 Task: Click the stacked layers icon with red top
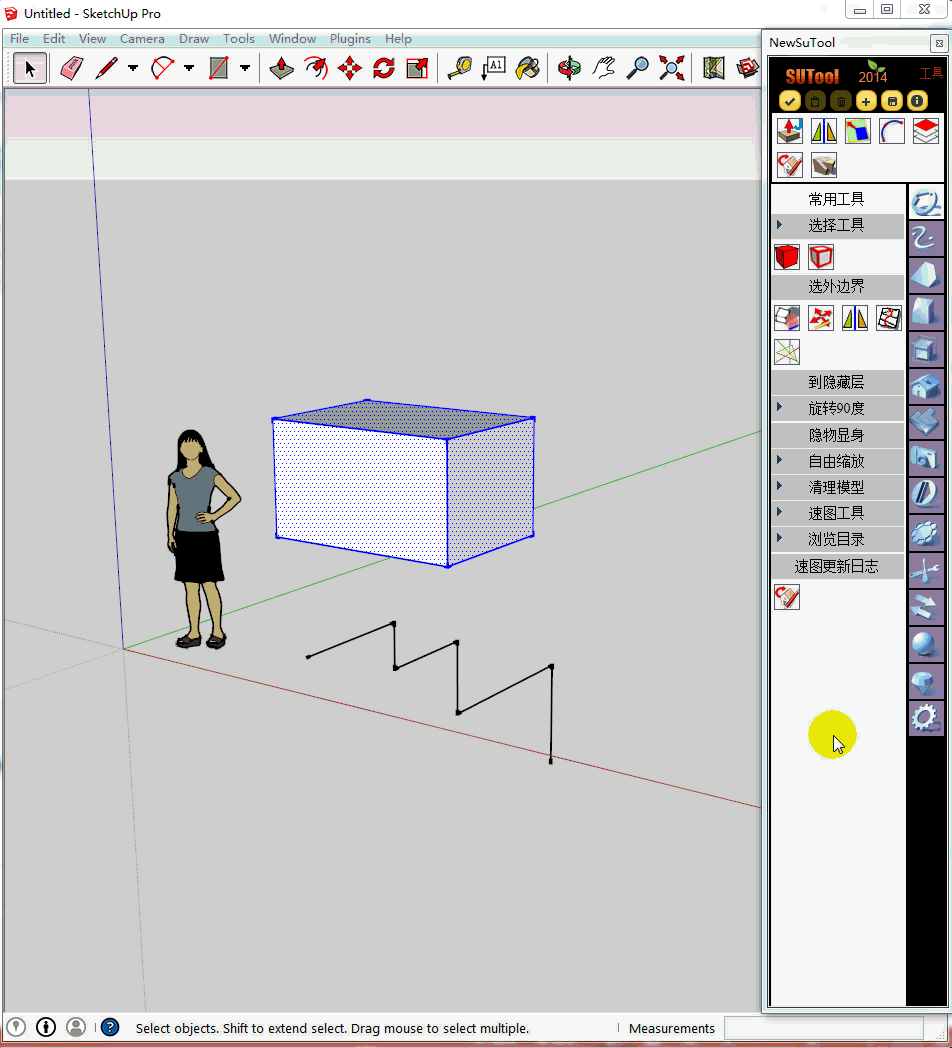point(926,131)
